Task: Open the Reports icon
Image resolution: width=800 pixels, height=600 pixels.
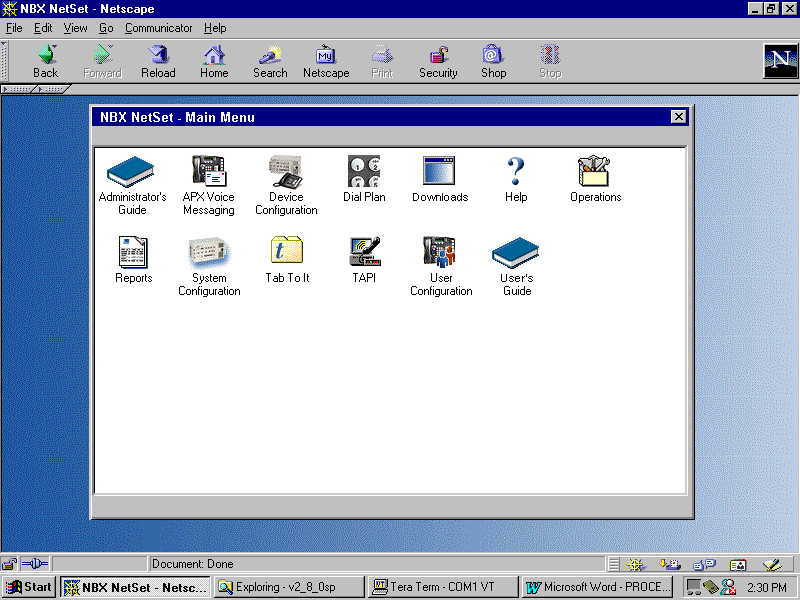Action: (133, 252)
